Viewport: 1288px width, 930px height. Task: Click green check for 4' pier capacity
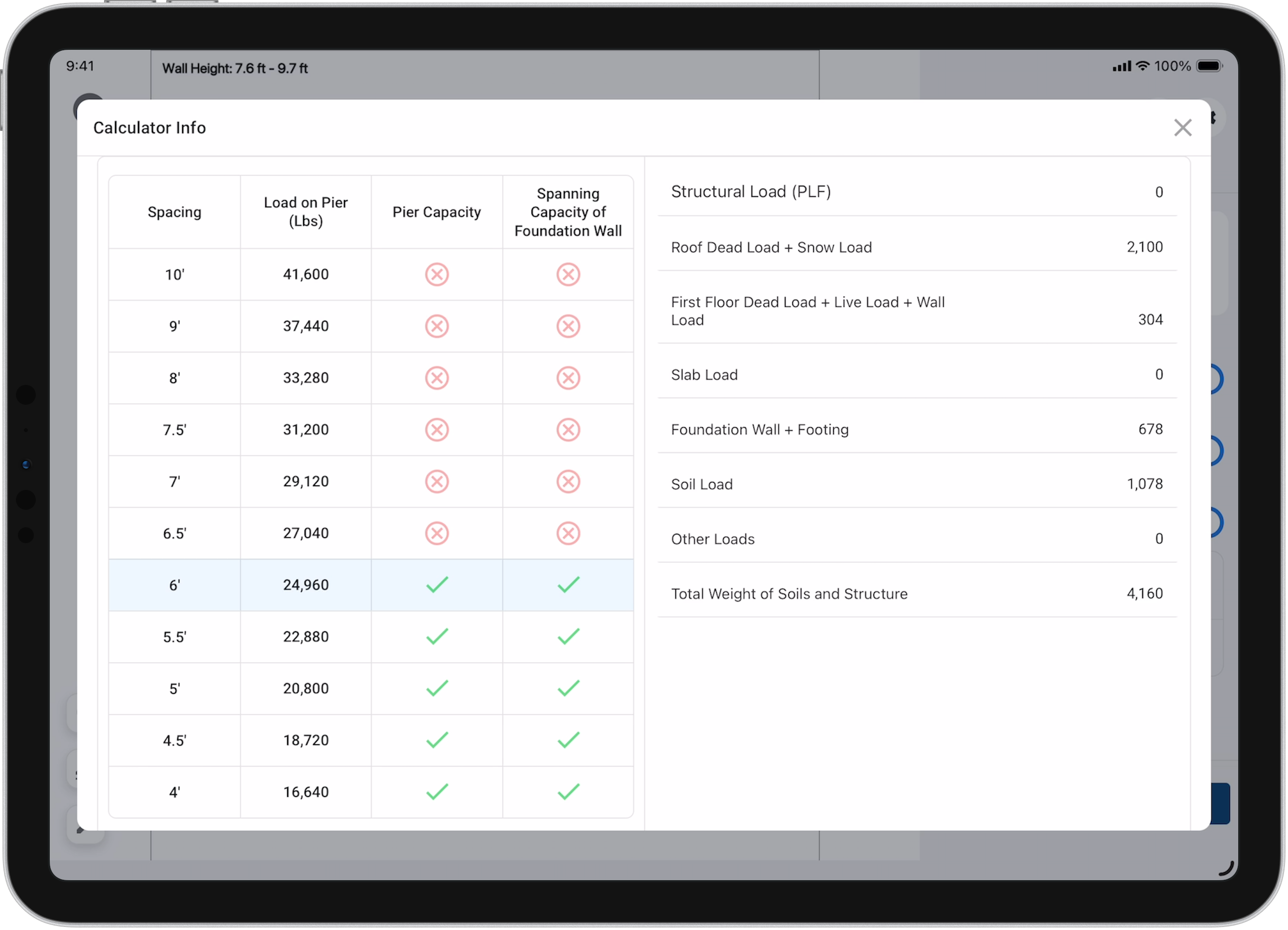[x=437, y=792]
